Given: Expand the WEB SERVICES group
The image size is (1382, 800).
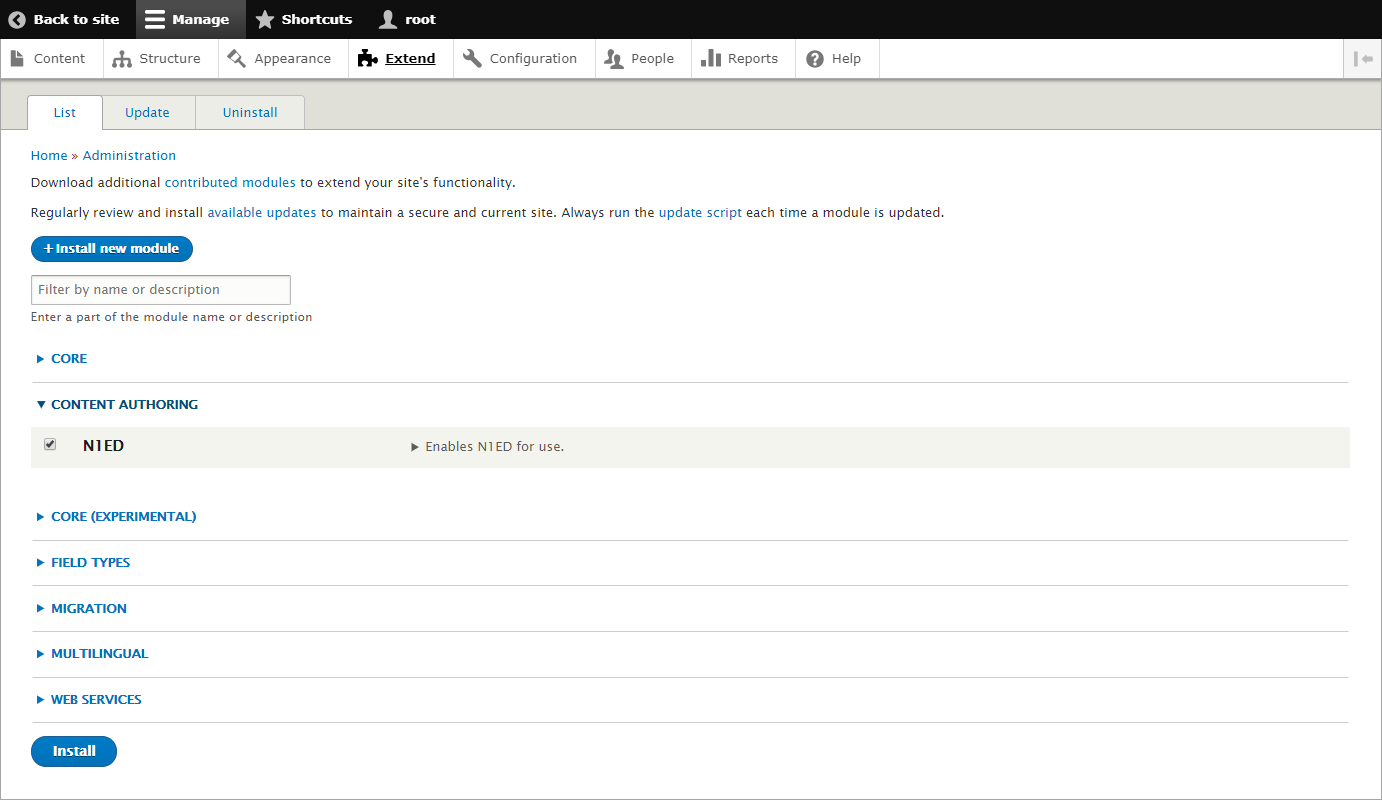Looking at the screenshot, I should pyautogui.click(x=96, y=700).
